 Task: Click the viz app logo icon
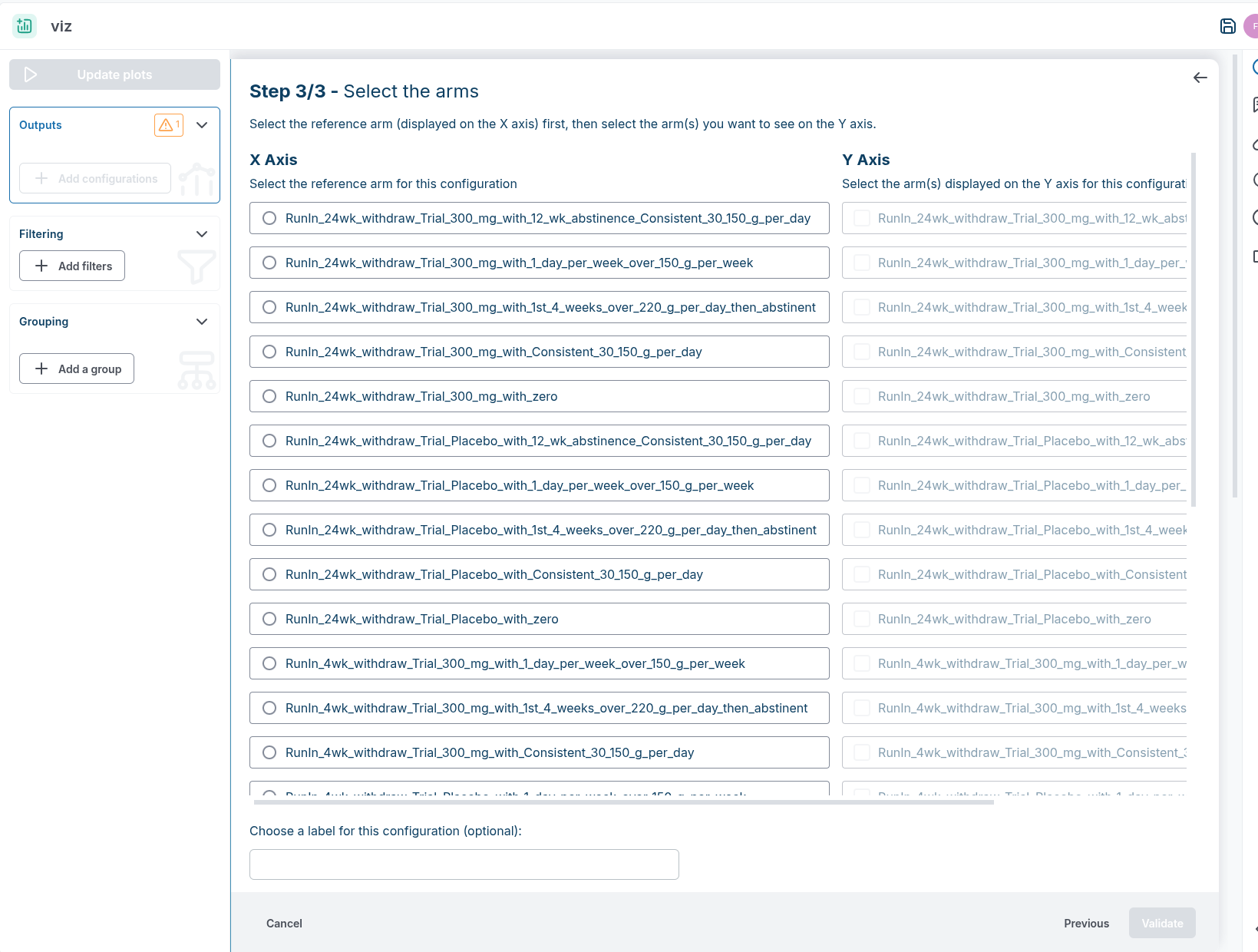tap(25, 26)
